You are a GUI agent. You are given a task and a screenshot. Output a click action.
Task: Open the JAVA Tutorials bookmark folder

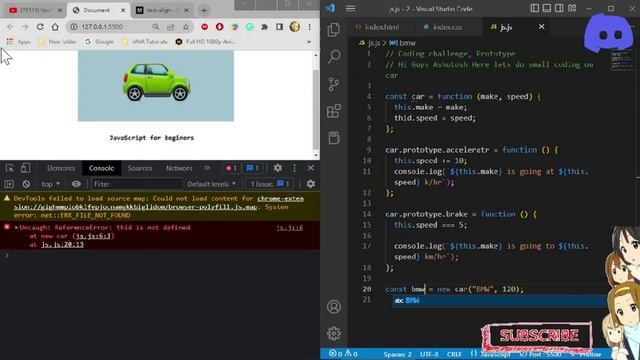[144, 42]
